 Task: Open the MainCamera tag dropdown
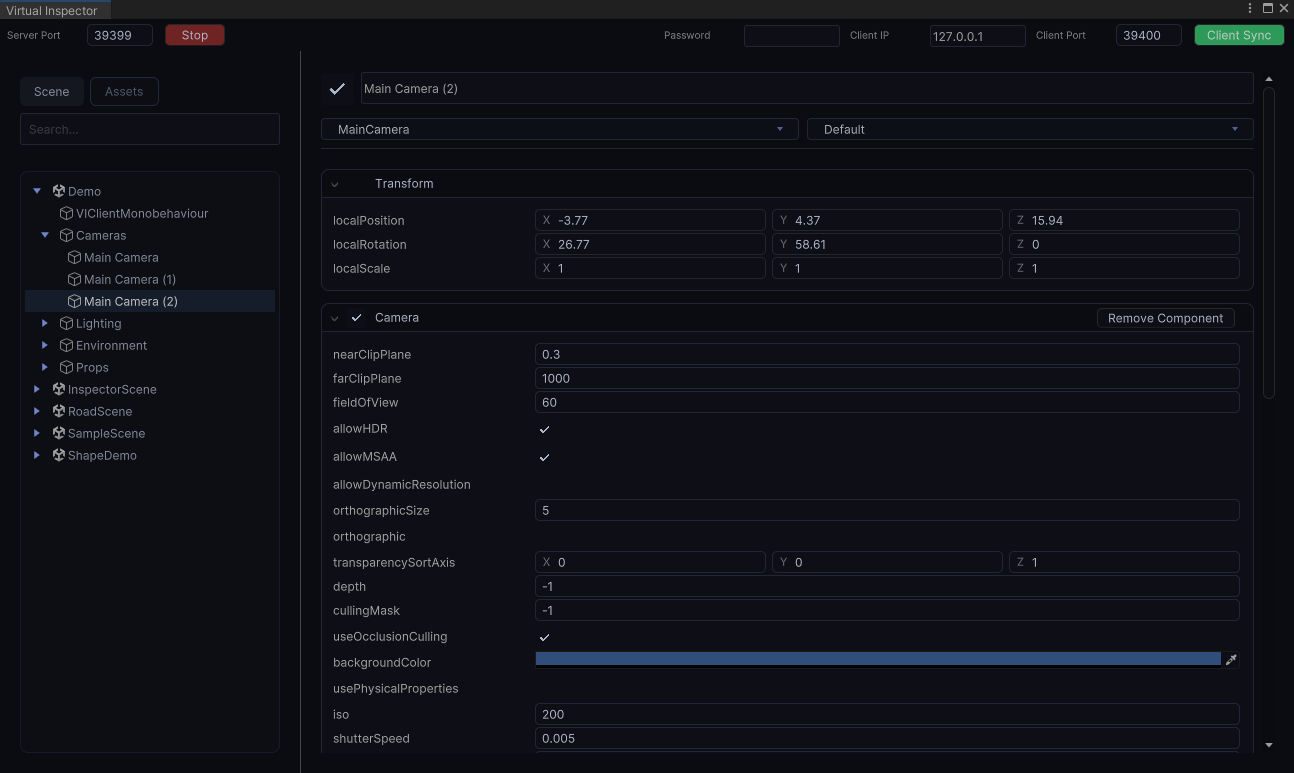pyautogui.click(x=558, y=129)
